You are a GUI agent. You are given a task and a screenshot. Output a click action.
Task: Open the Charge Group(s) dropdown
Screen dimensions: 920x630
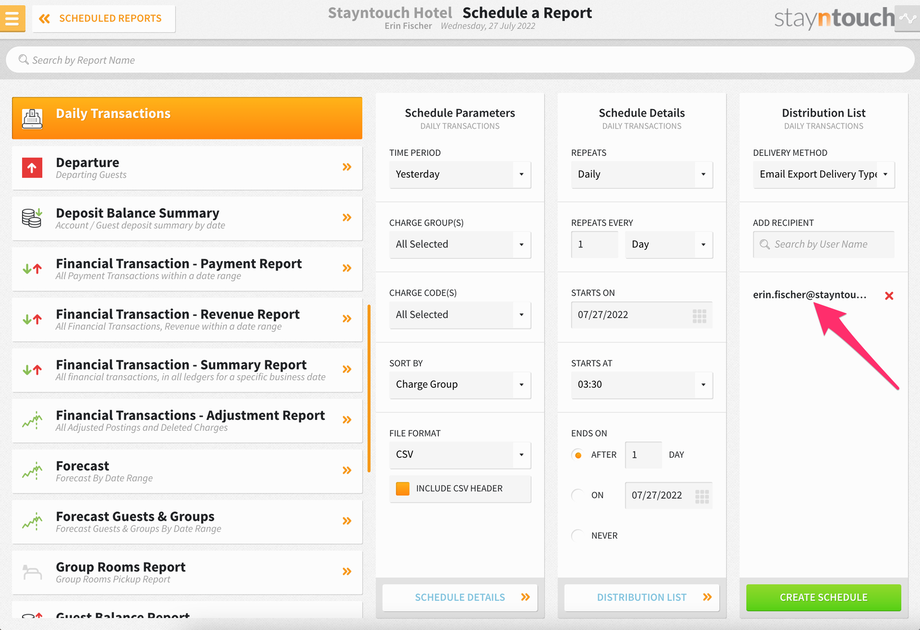tap(460, 244)
